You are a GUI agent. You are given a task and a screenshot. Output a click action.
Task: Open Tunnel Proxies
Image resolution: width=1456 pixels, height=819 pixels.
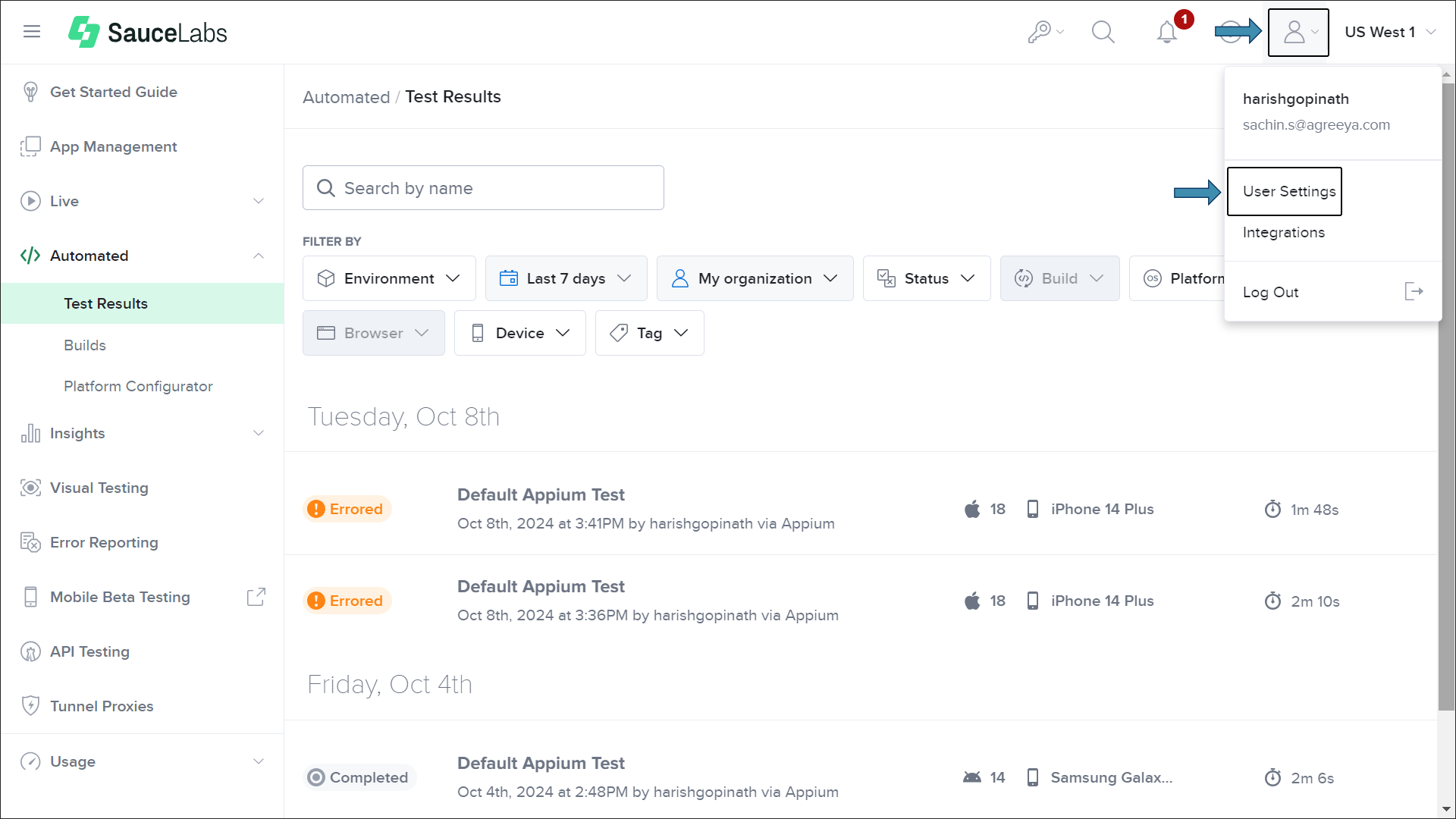tap(102, 706)
